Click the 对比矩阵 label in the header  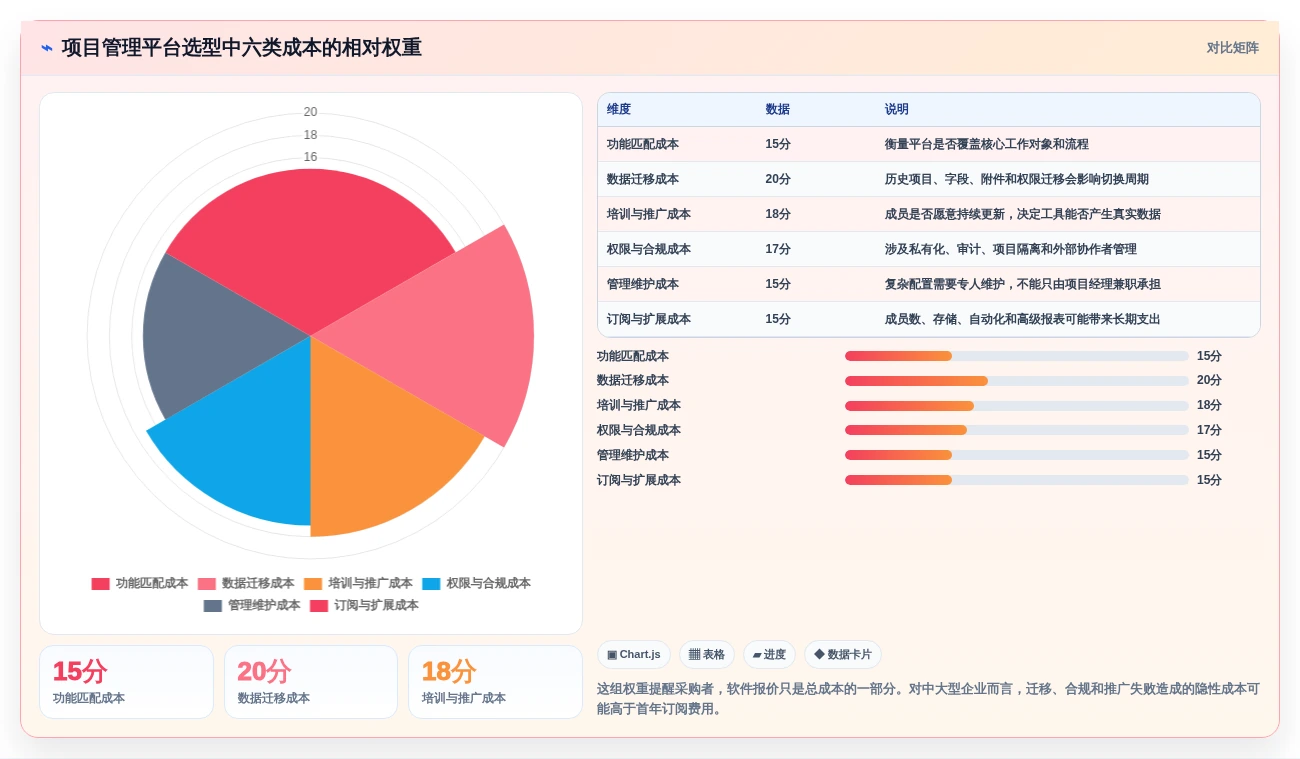1232,48
